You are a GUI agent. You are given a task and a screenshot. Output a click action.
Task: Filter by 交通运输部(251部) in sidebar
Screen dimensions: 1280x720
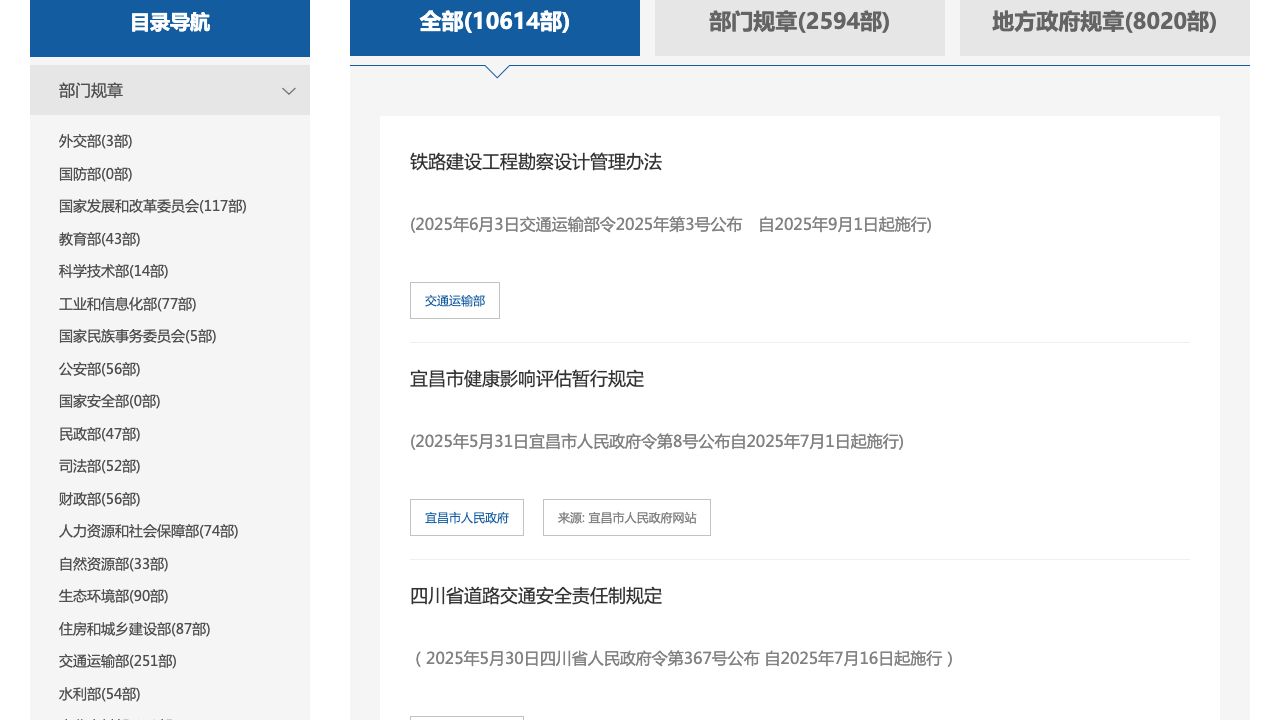(x=117, y=661)
